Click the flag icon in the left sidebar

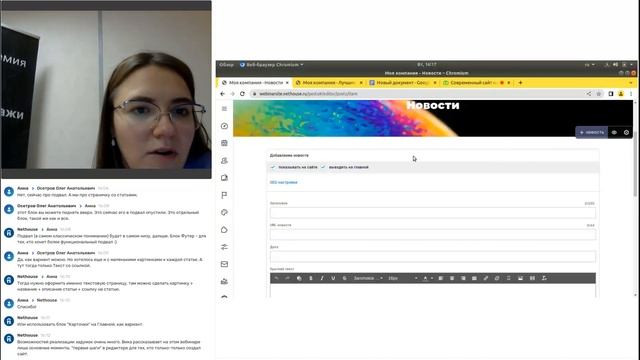tap(224, 195)
